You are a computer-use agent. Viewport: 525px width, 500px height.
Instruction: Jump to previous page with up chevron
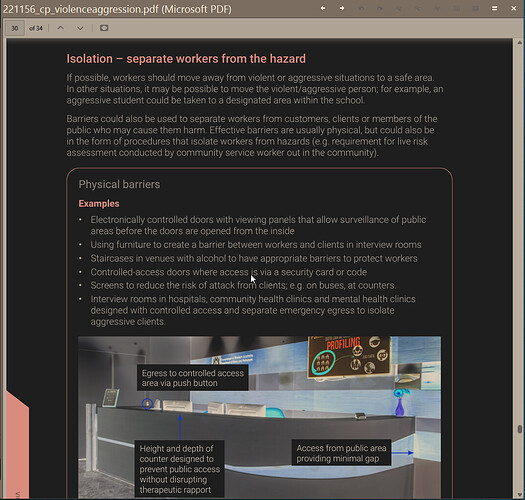pyautogui.click(x=61, y=28)
